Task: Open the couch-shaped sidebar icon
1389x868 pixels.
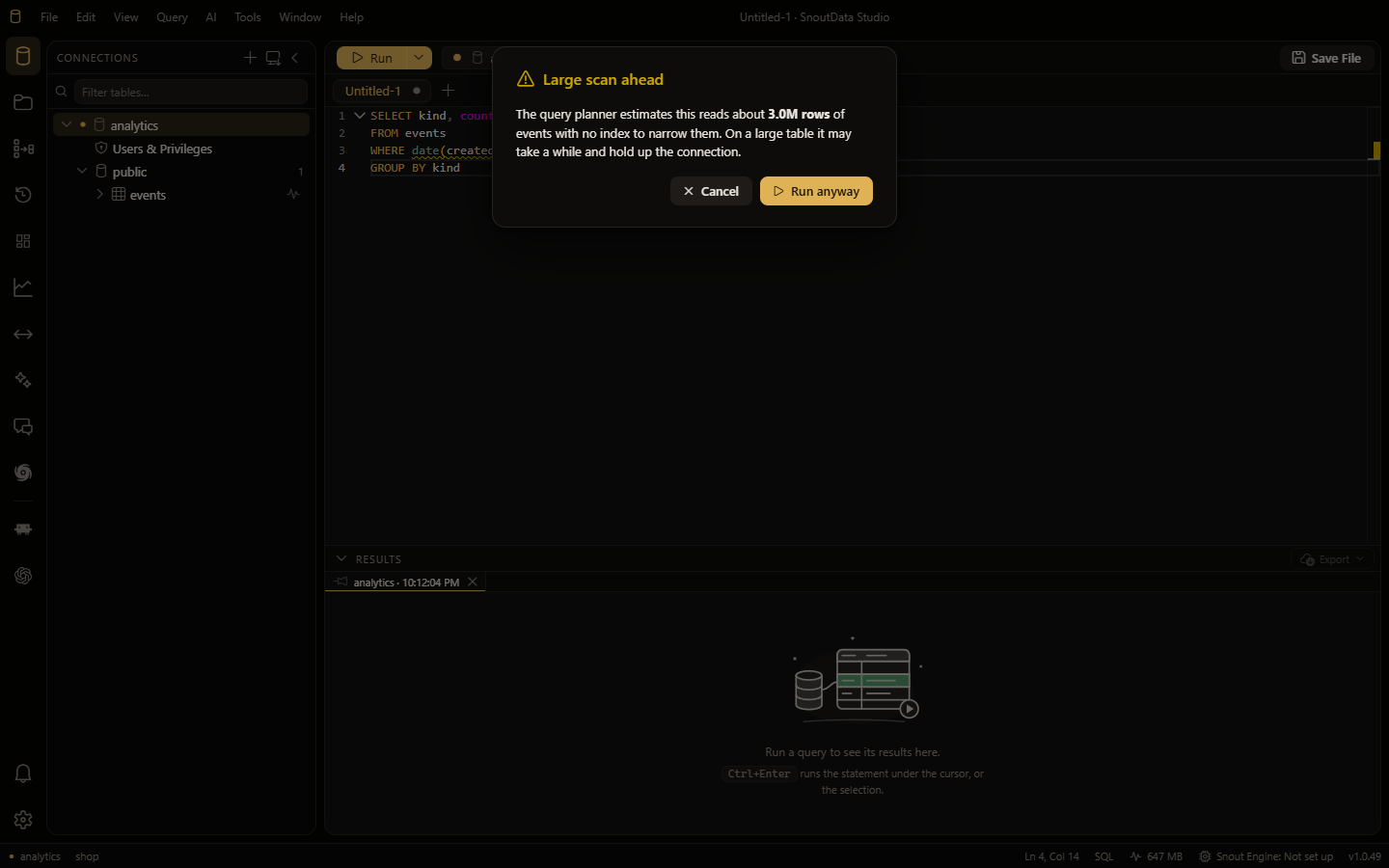Action: [x=23, y=529]
